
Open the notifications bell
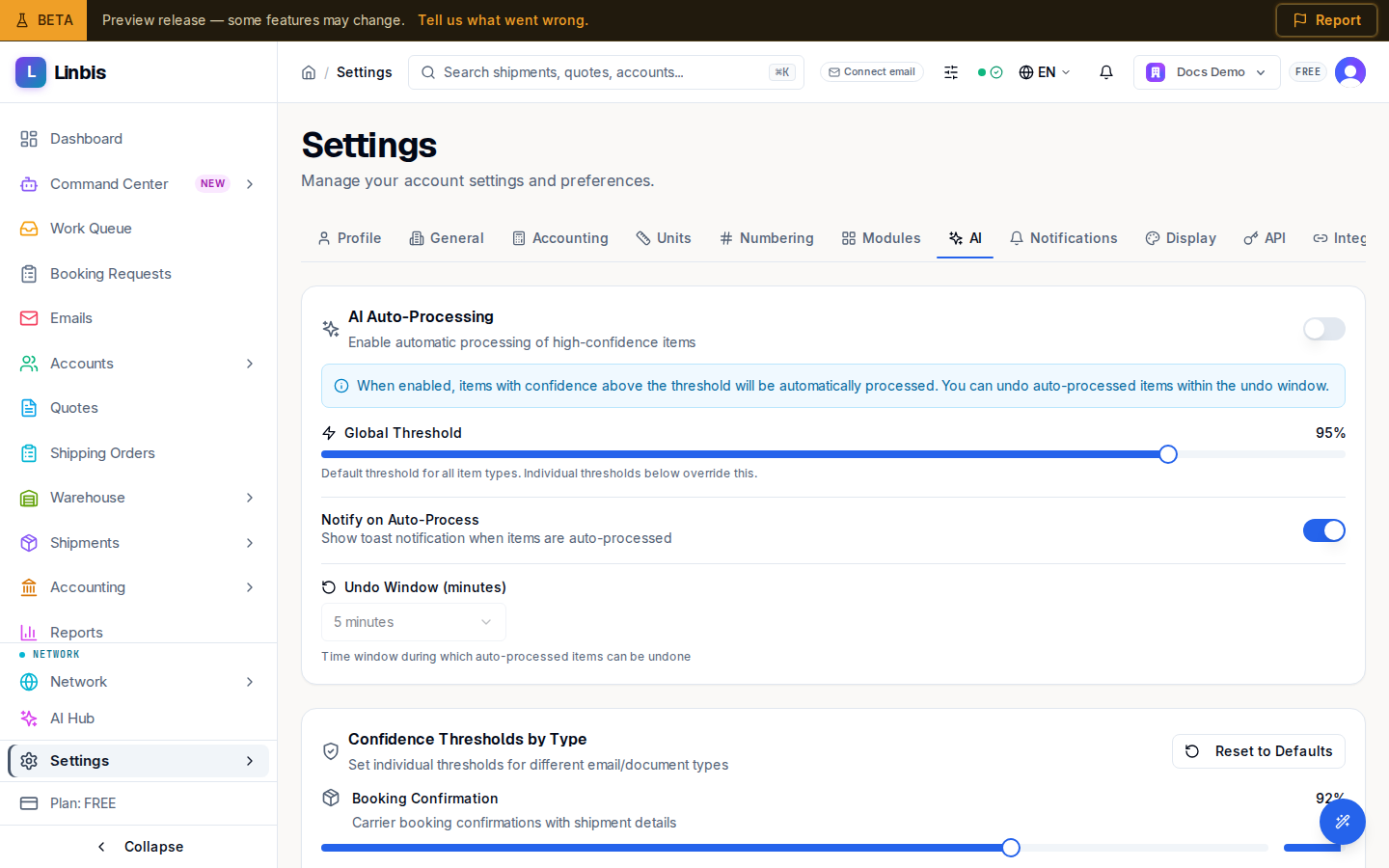[x=1106, y=72]
